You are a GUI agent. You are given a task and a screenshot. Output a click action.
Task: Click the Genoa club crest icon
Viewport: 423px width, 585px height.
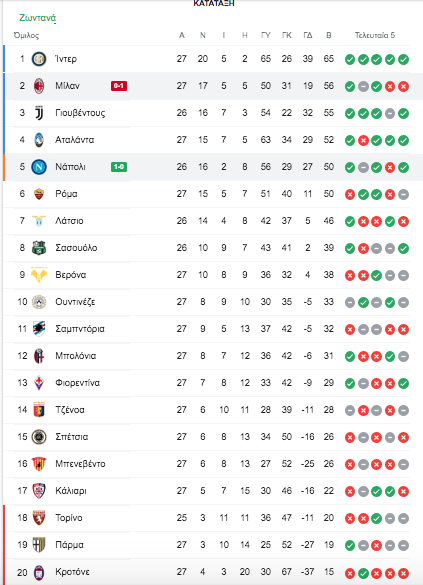tap(39, 410)
